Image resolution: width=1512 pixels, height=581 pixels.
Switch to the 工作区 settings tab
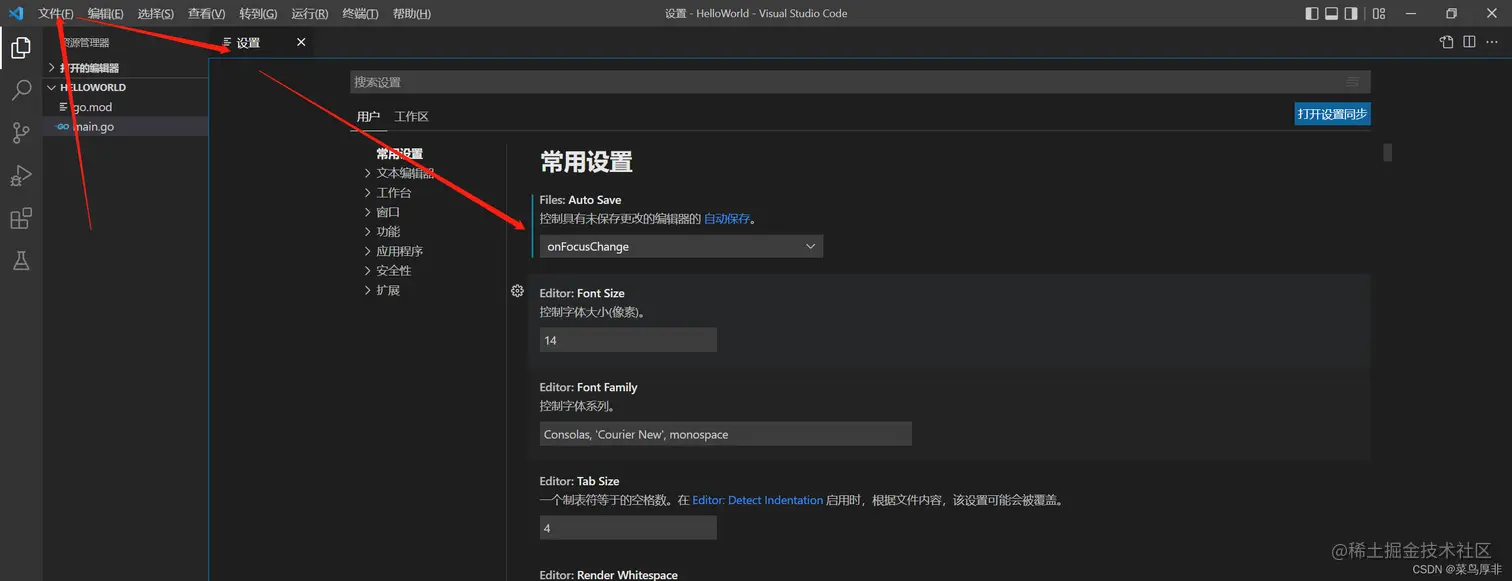tap(411, 117)
